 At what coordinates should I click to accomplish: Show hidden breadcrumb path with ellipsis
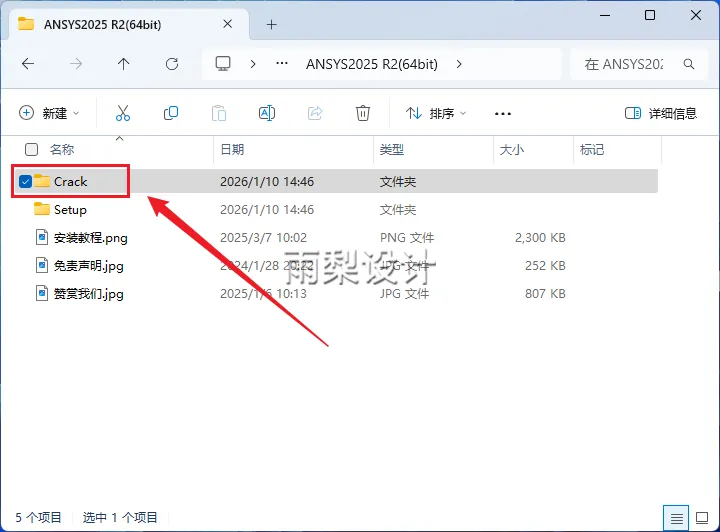click(282, 63)
